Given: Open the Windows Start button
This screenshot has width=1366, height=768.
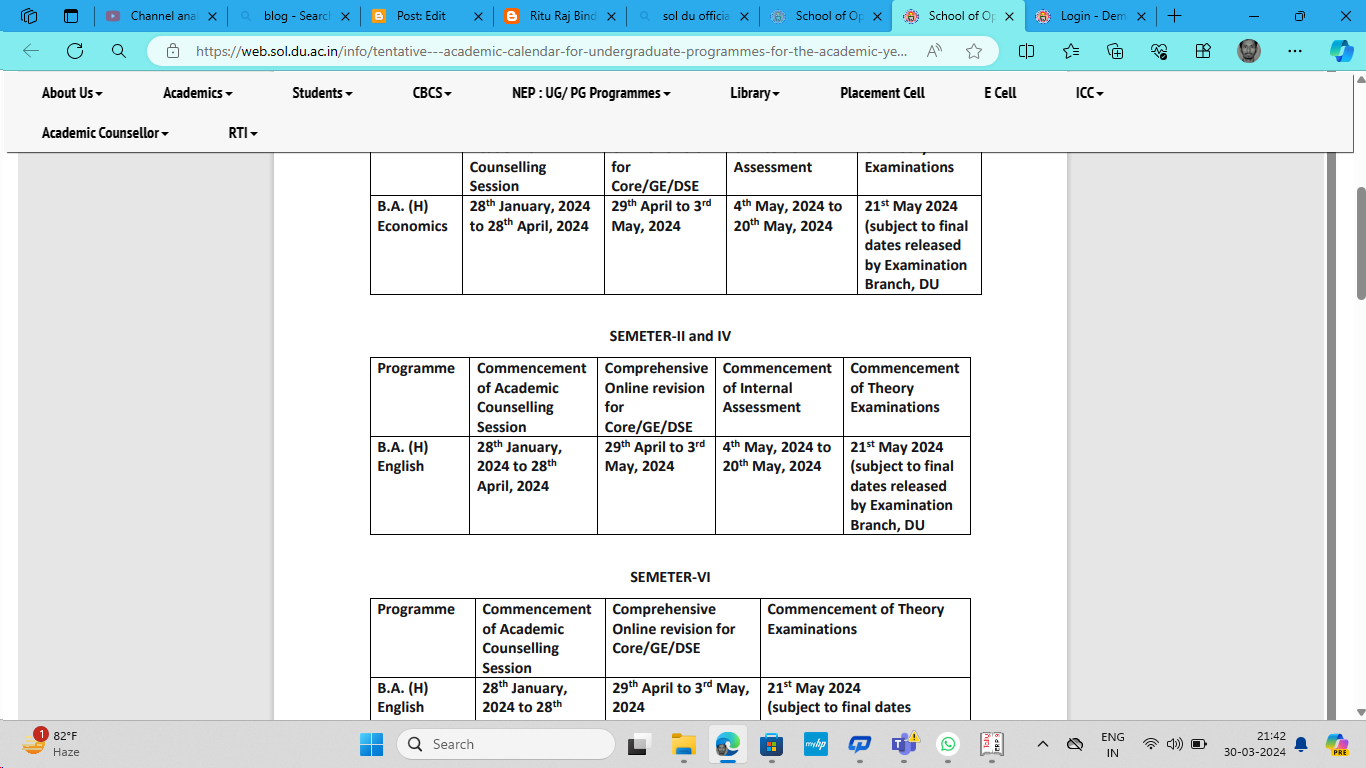Looking at the screenshot, I should click(x=371, y=744).
